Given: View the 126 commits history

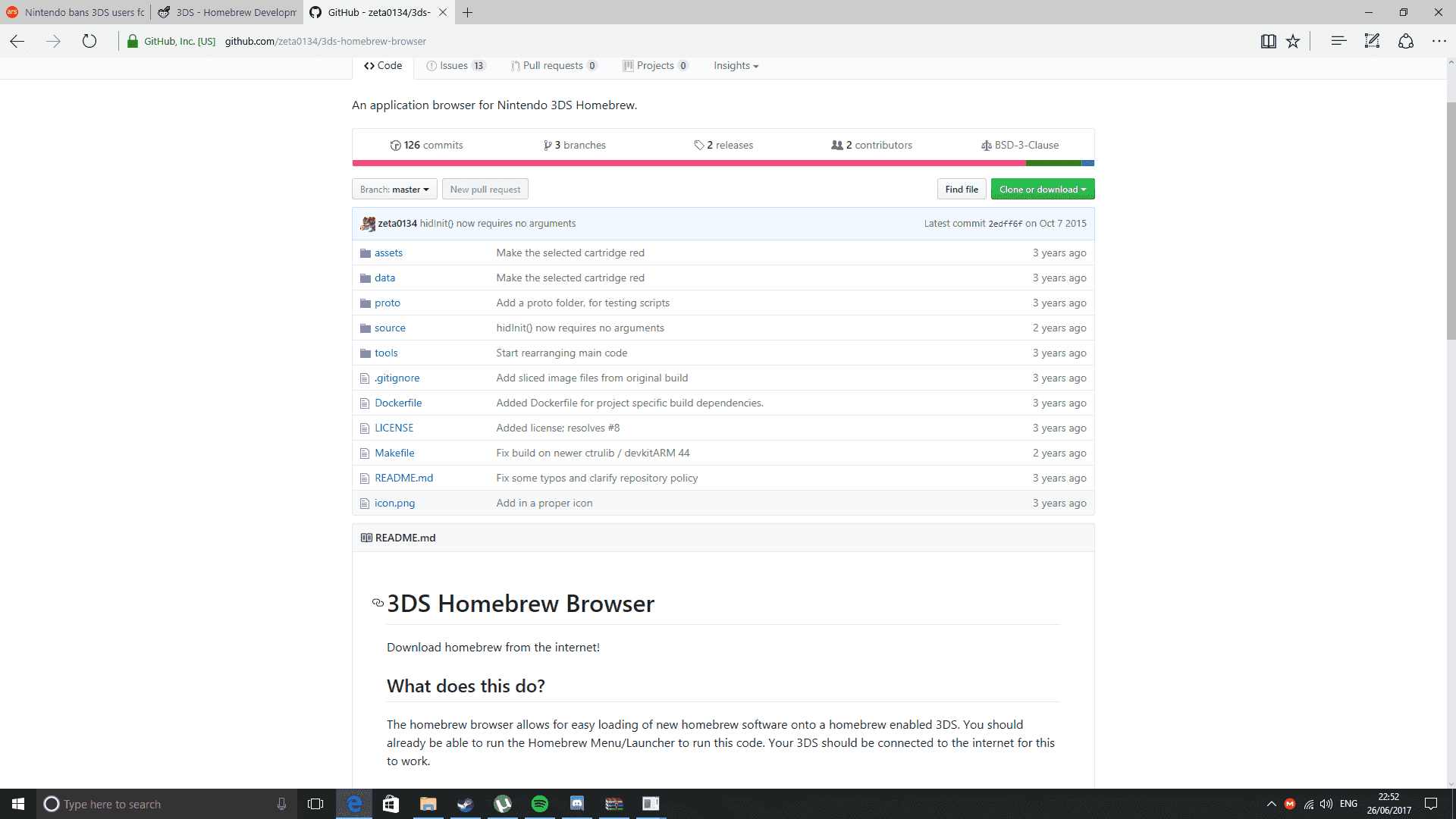Looking at the screenshot, I should coord(426,146).
